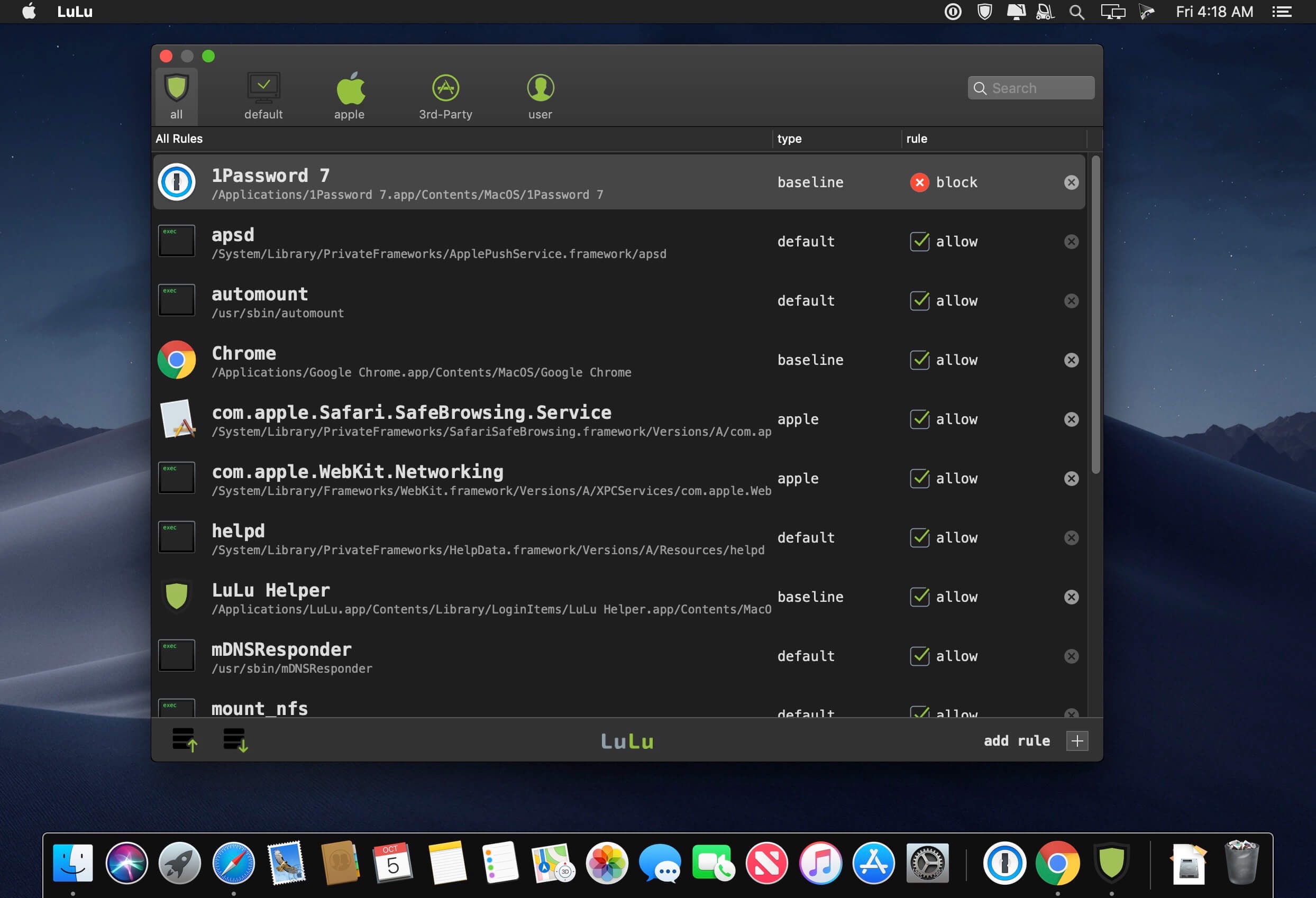Show 3rd-Party rules tab
Screen dimensions: 1316x898
point(445,96)
